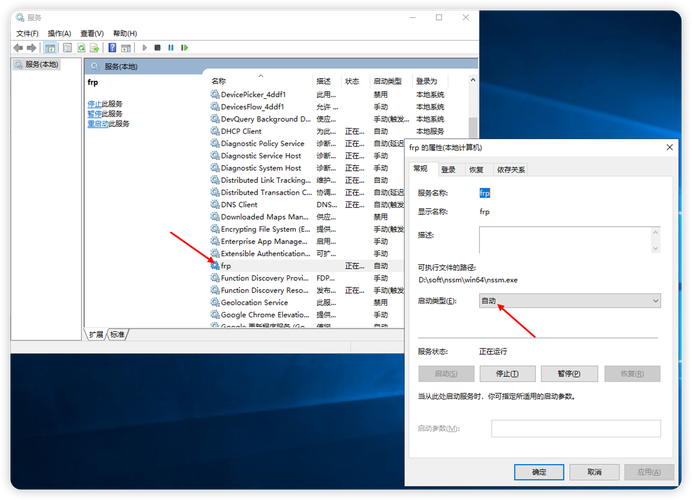
Task: Click the 停止(T) button in properties dialog
Action: [508, 373]
